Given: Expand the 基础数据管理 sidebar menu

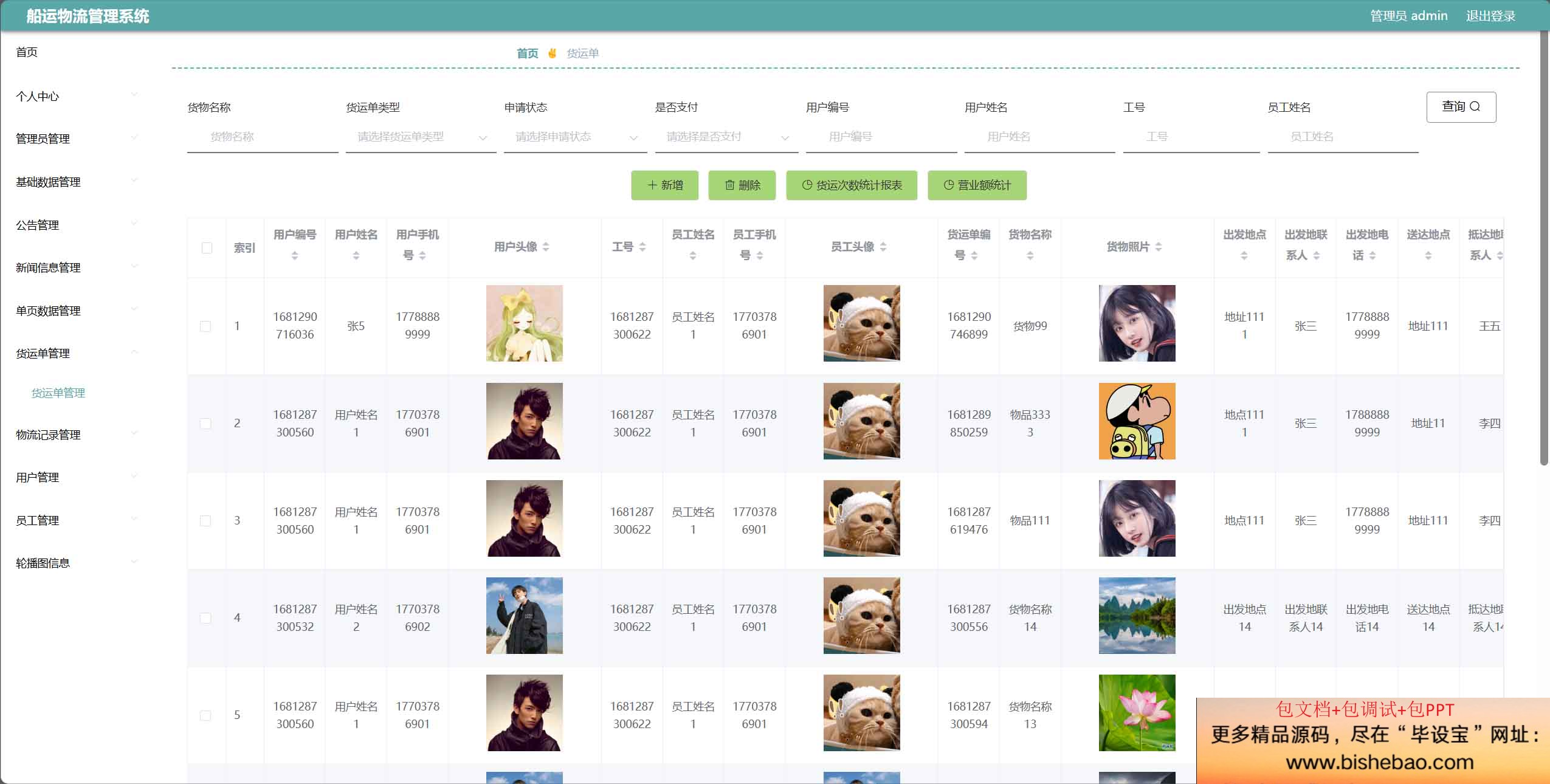Looking at the screenshot, I should coord(77,182).
